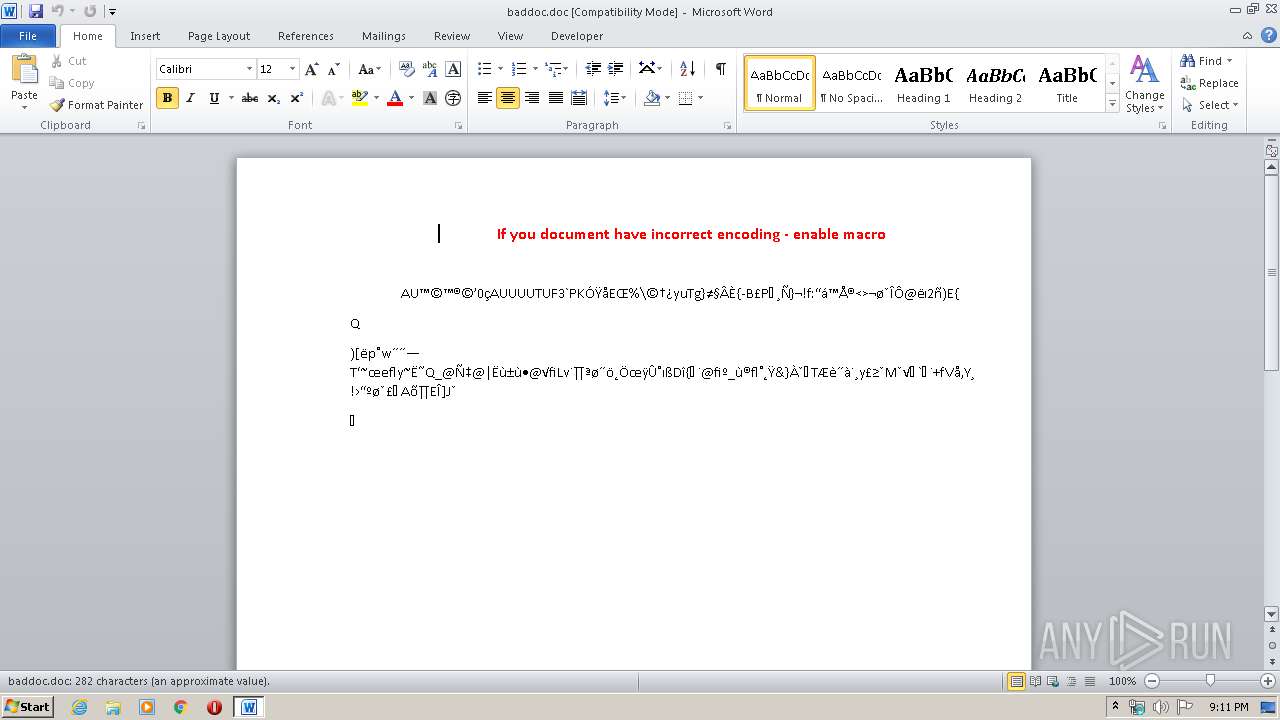
Task: Click Clear Formatting icon
Action: (407, 69)
